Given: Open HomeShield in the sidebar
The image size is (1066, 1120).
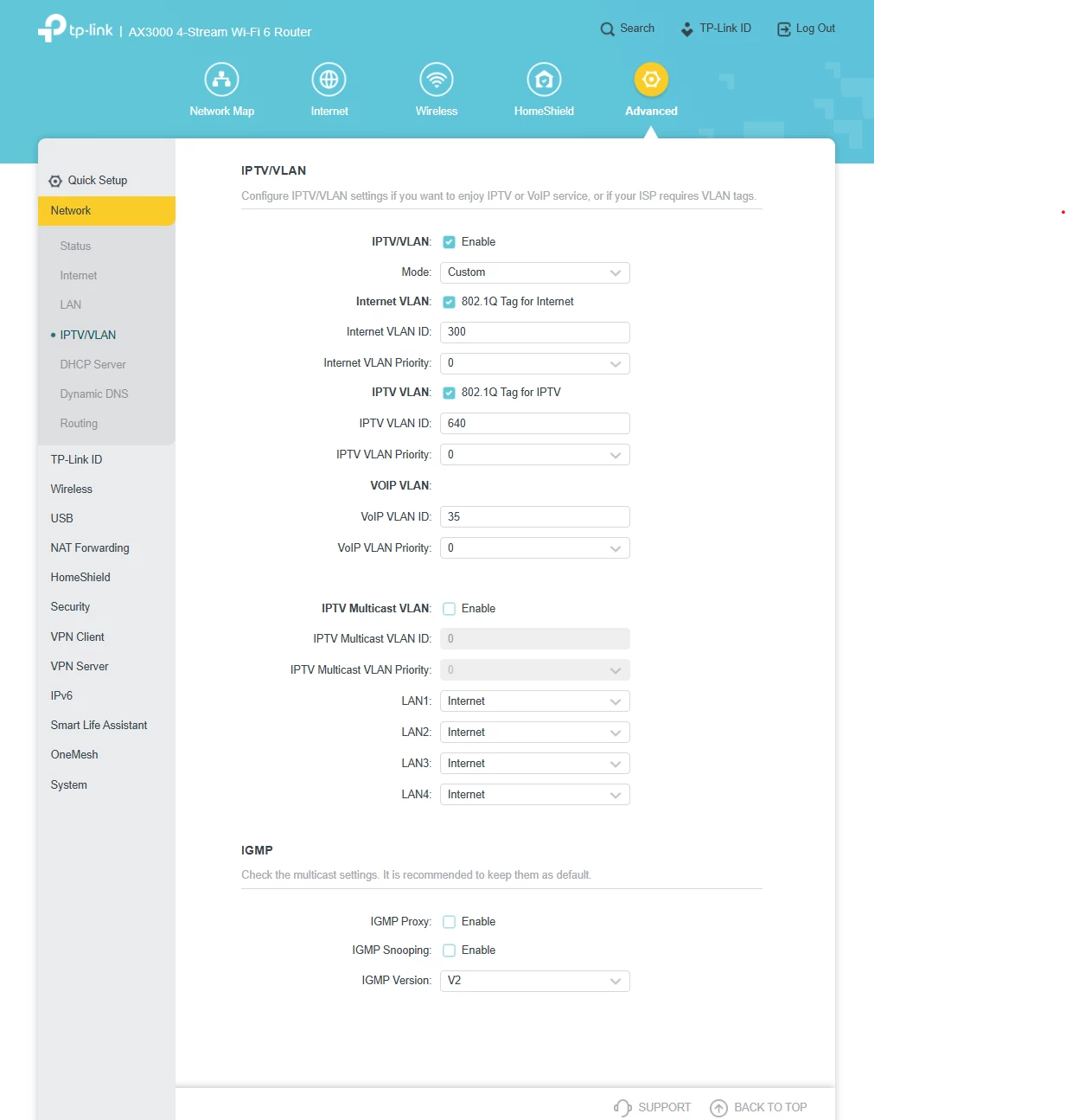Looking at the screenshot, I should pos(80,578).
